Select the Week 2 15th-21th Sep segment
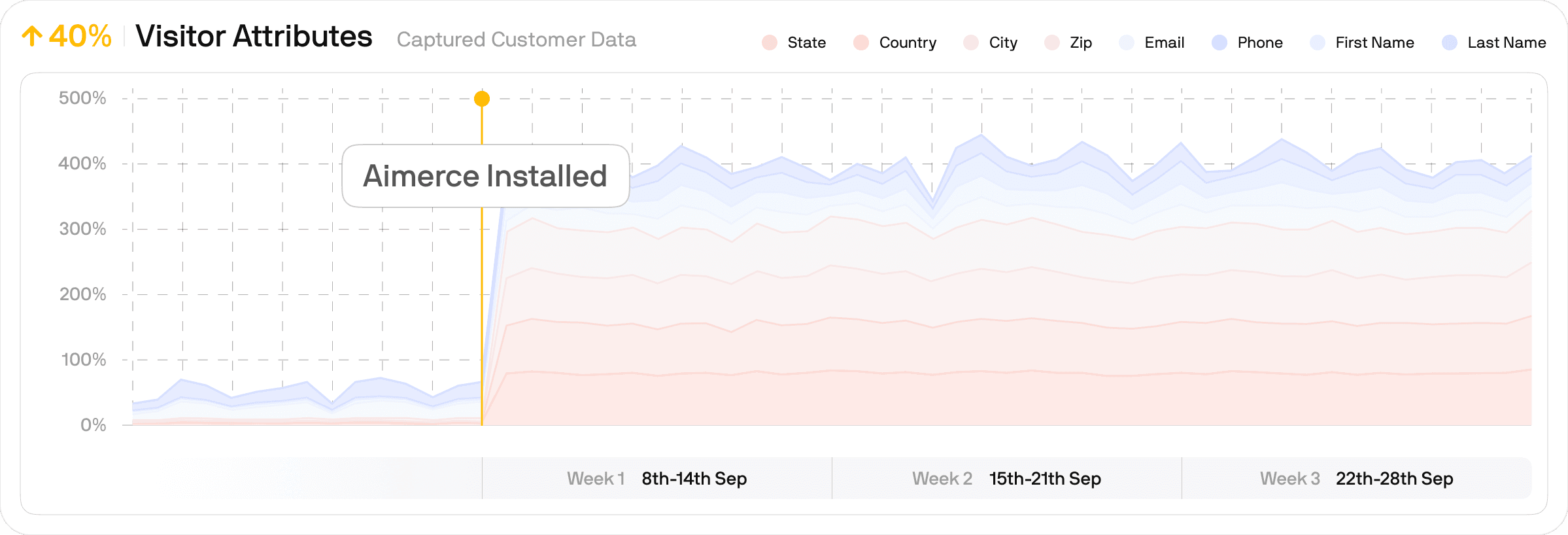 tap(1007, 478)
